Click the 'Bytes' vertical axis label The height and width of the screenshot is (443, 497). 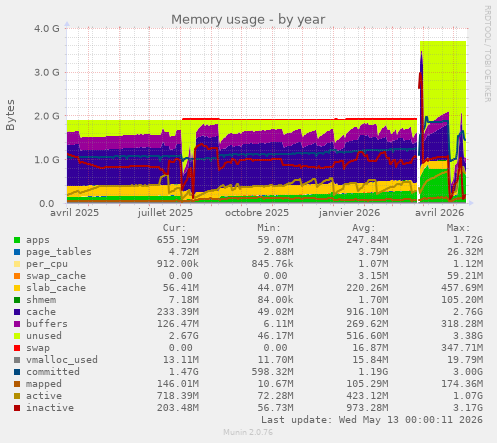point(10,115)
